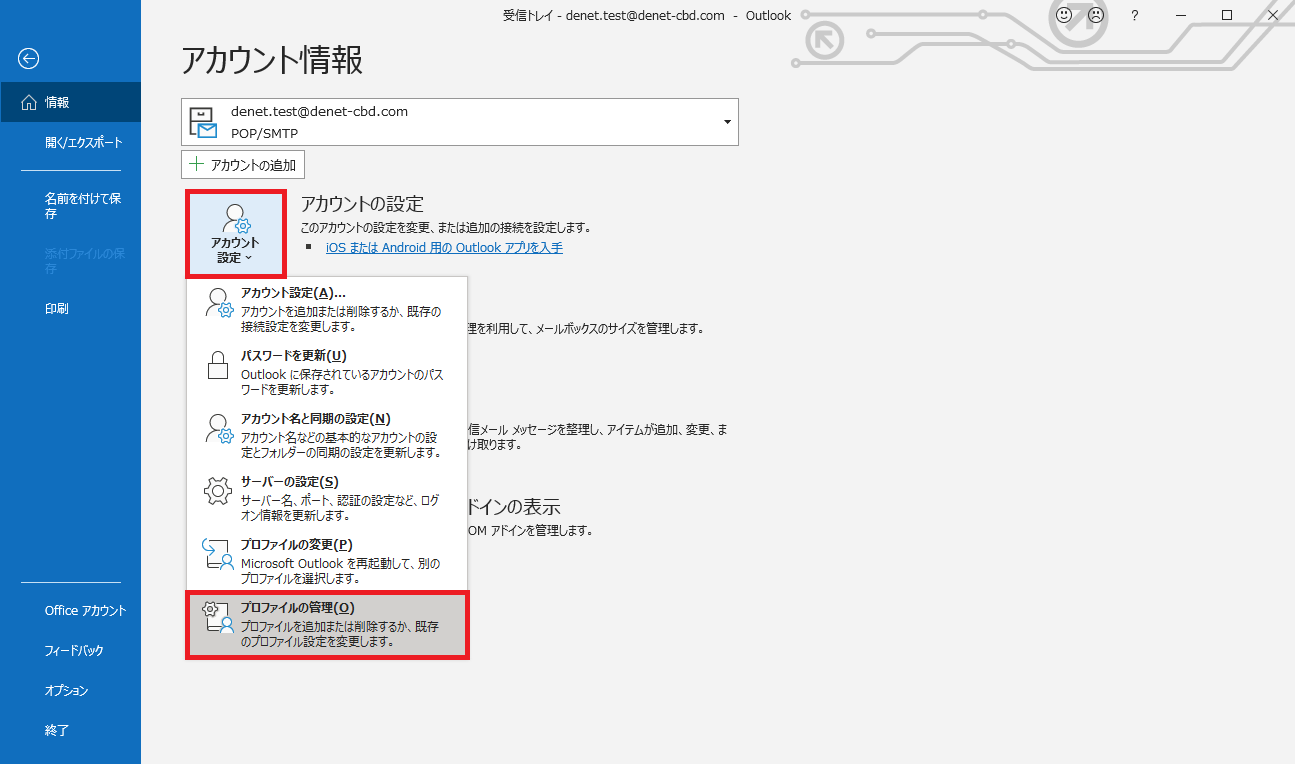The image size is (1295, 764).
Task: Click the smiley feedback face icon
Action: (1063, 15)
